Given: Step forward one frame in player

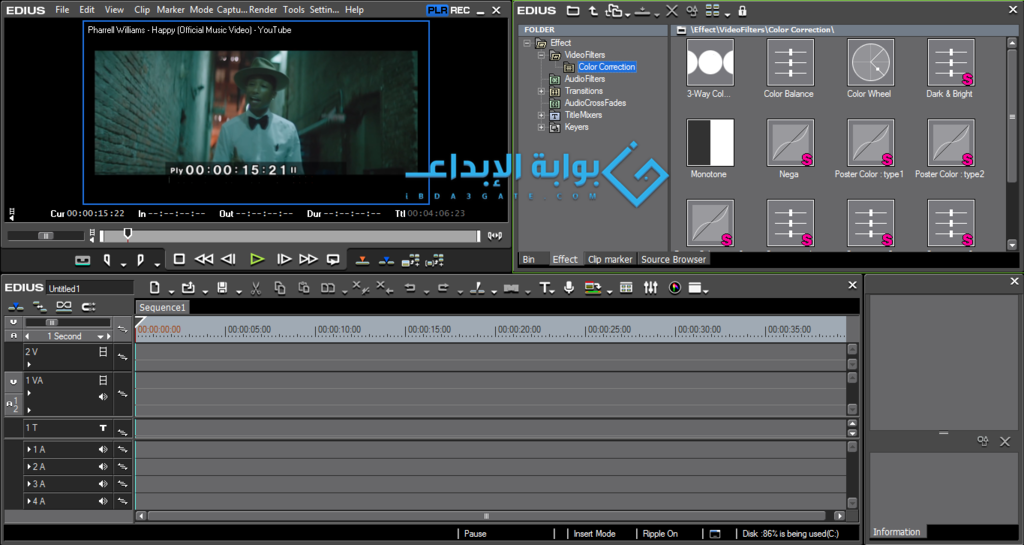Looking at the screenshot, I should click(284, 259).
